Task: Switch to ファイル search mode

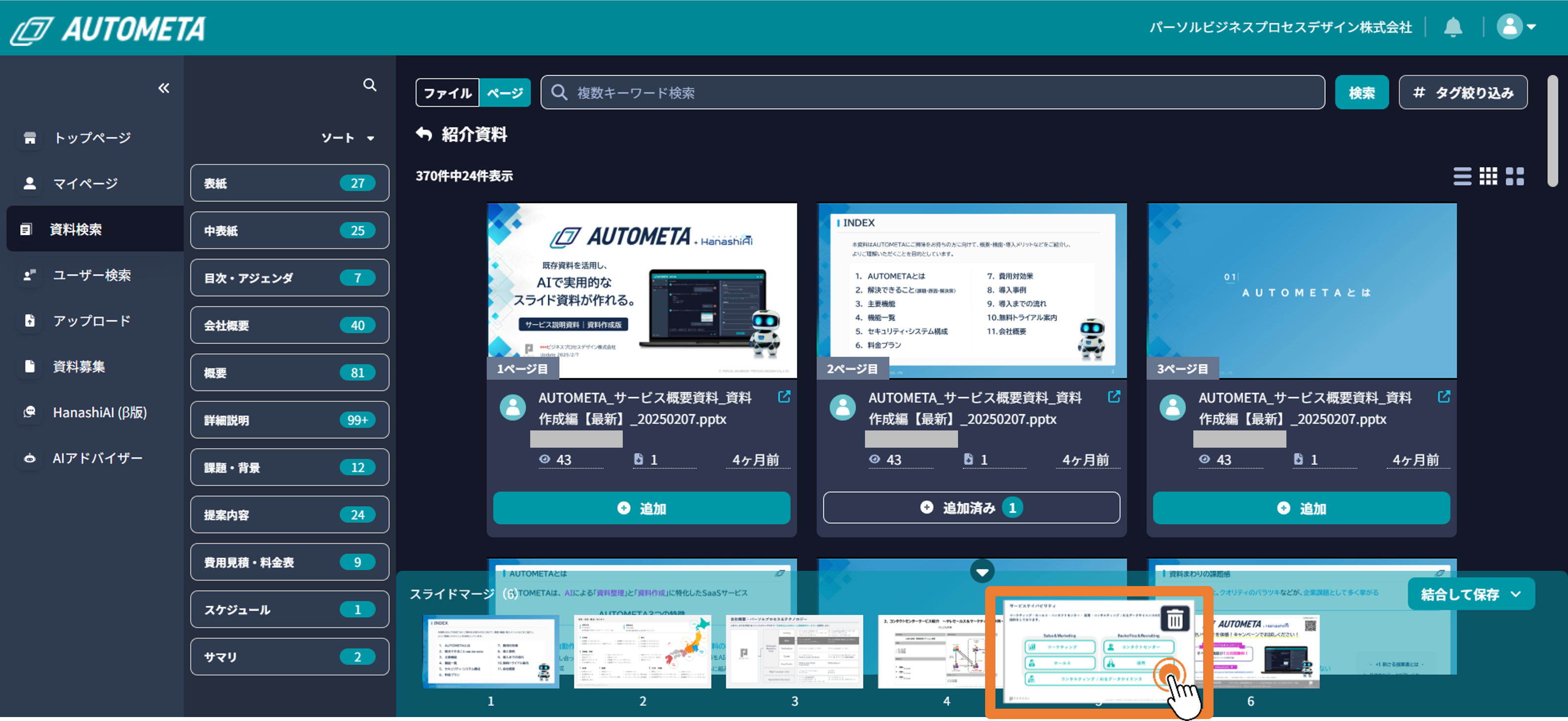Action: pyautogui.click(x=448, y=93)
